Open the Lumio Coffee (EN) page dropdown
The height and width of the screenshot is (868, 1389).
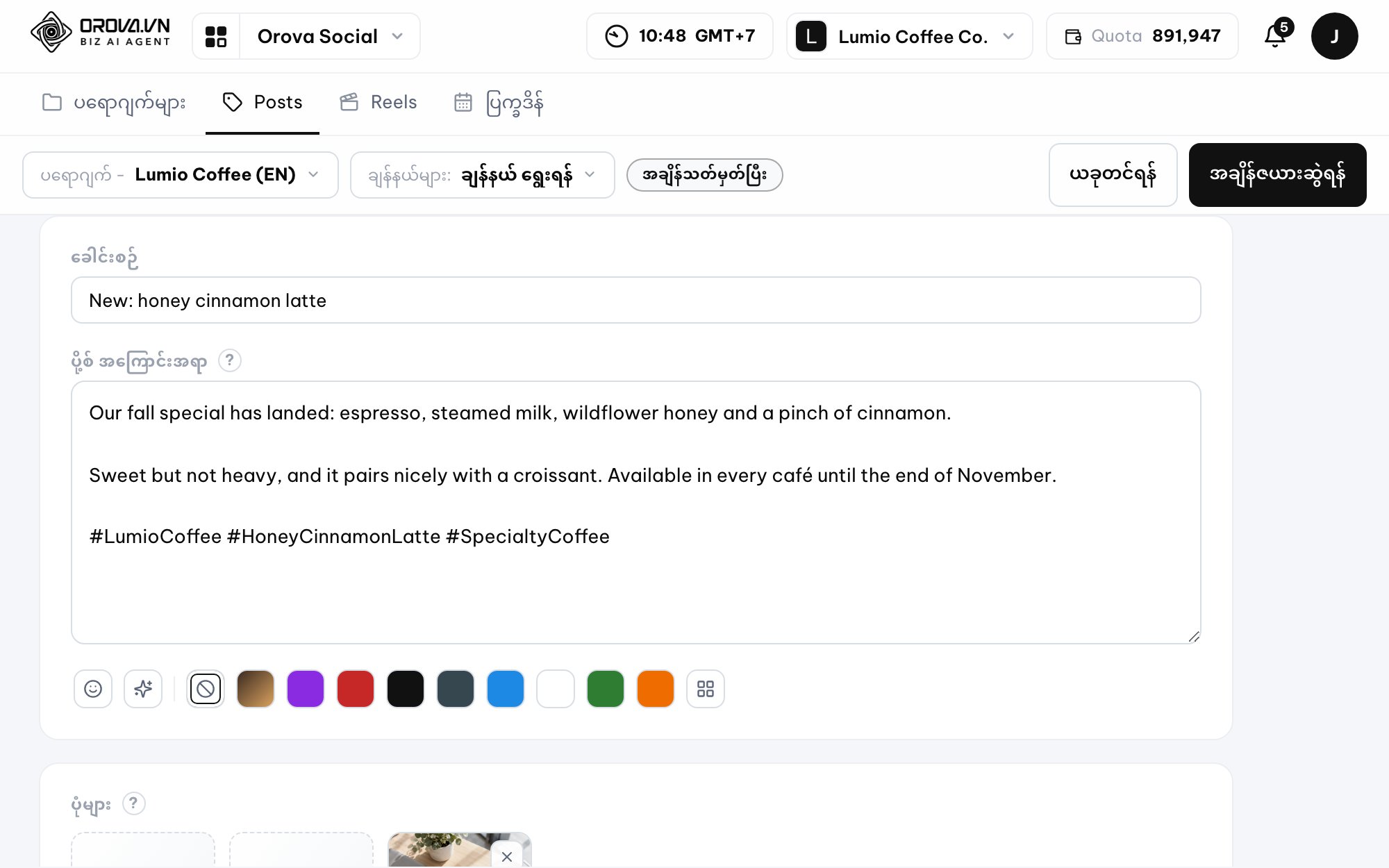click(181, 175)
